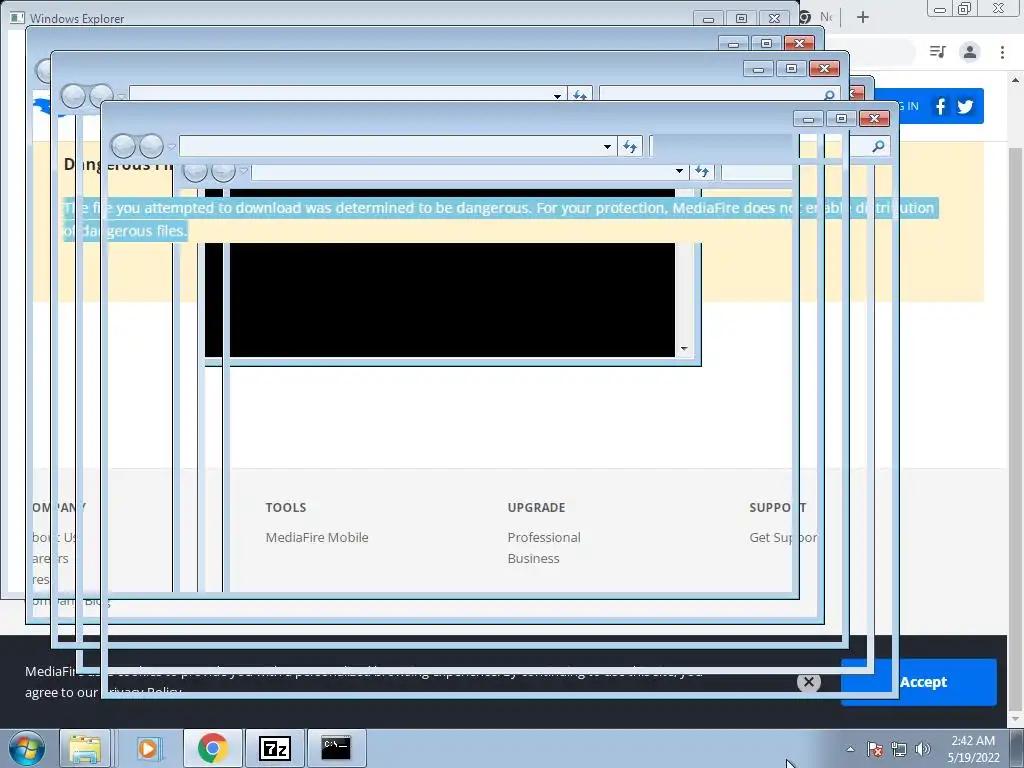Click Show Desktop button at taskbar end
The height and width of the screenshot is (768, 1024).
tap(1017, 749)
